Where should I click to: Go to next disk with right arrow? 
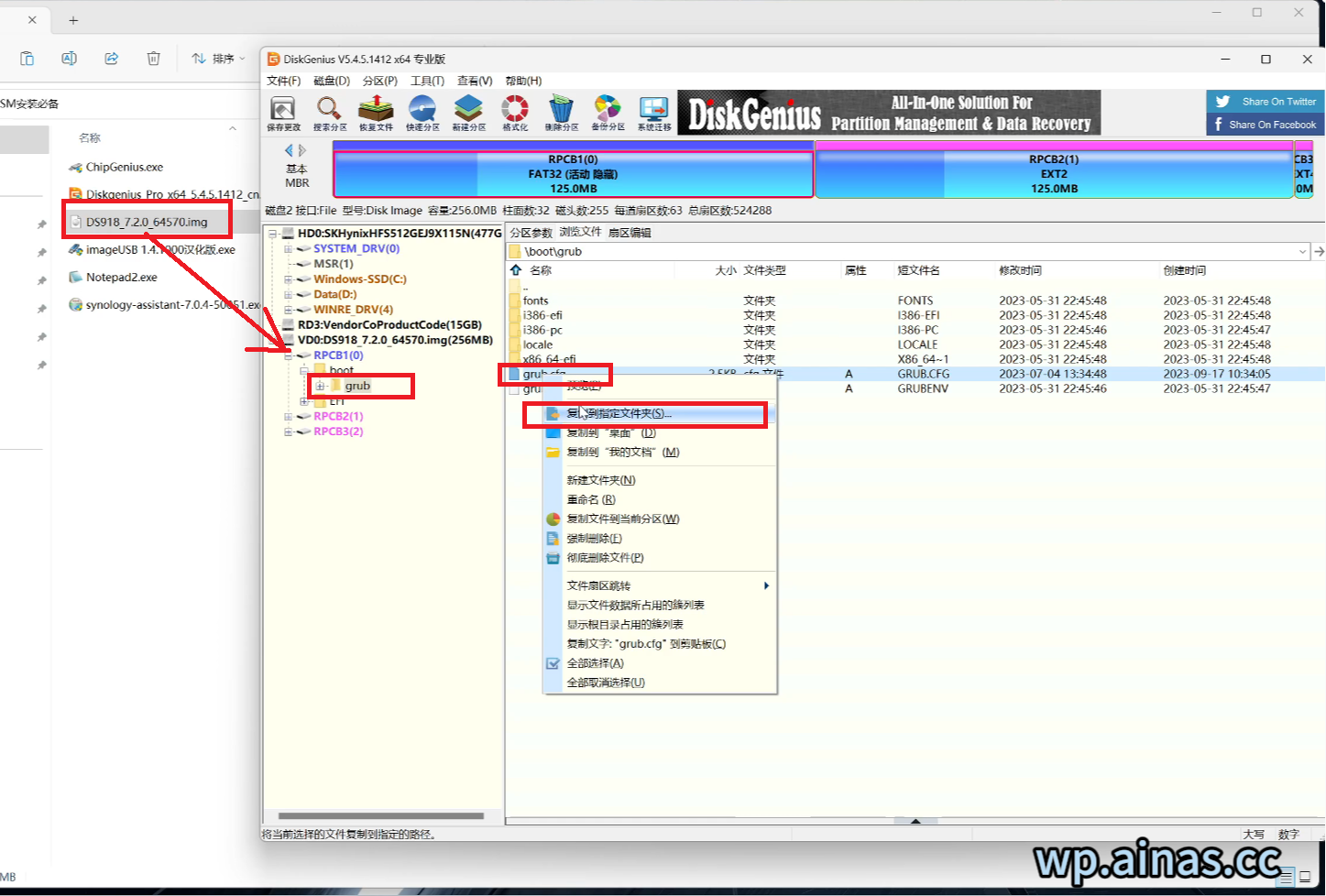coord(302,150)
